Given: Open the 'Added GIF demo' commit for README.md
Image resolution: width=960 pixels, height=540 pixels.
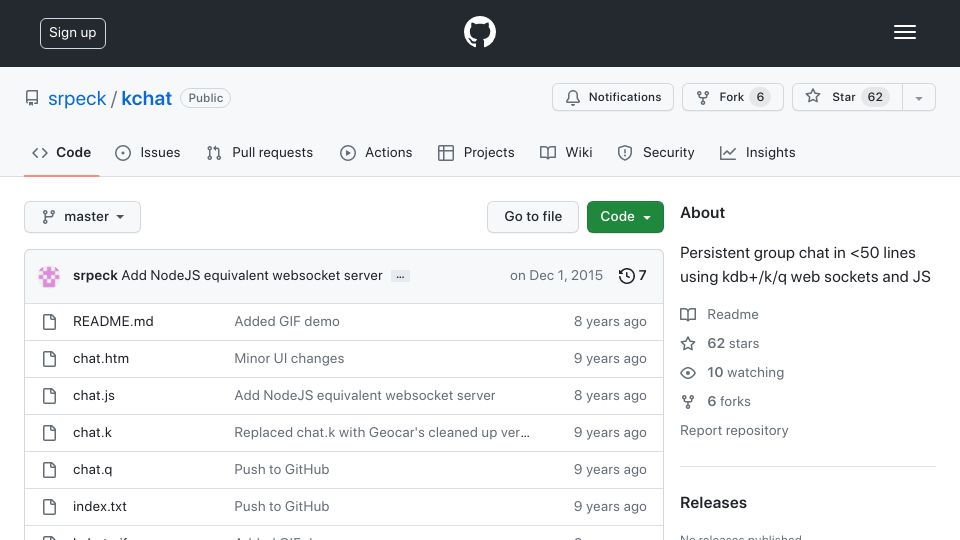Looking at the screenshot, I should [x=287, y=321].
